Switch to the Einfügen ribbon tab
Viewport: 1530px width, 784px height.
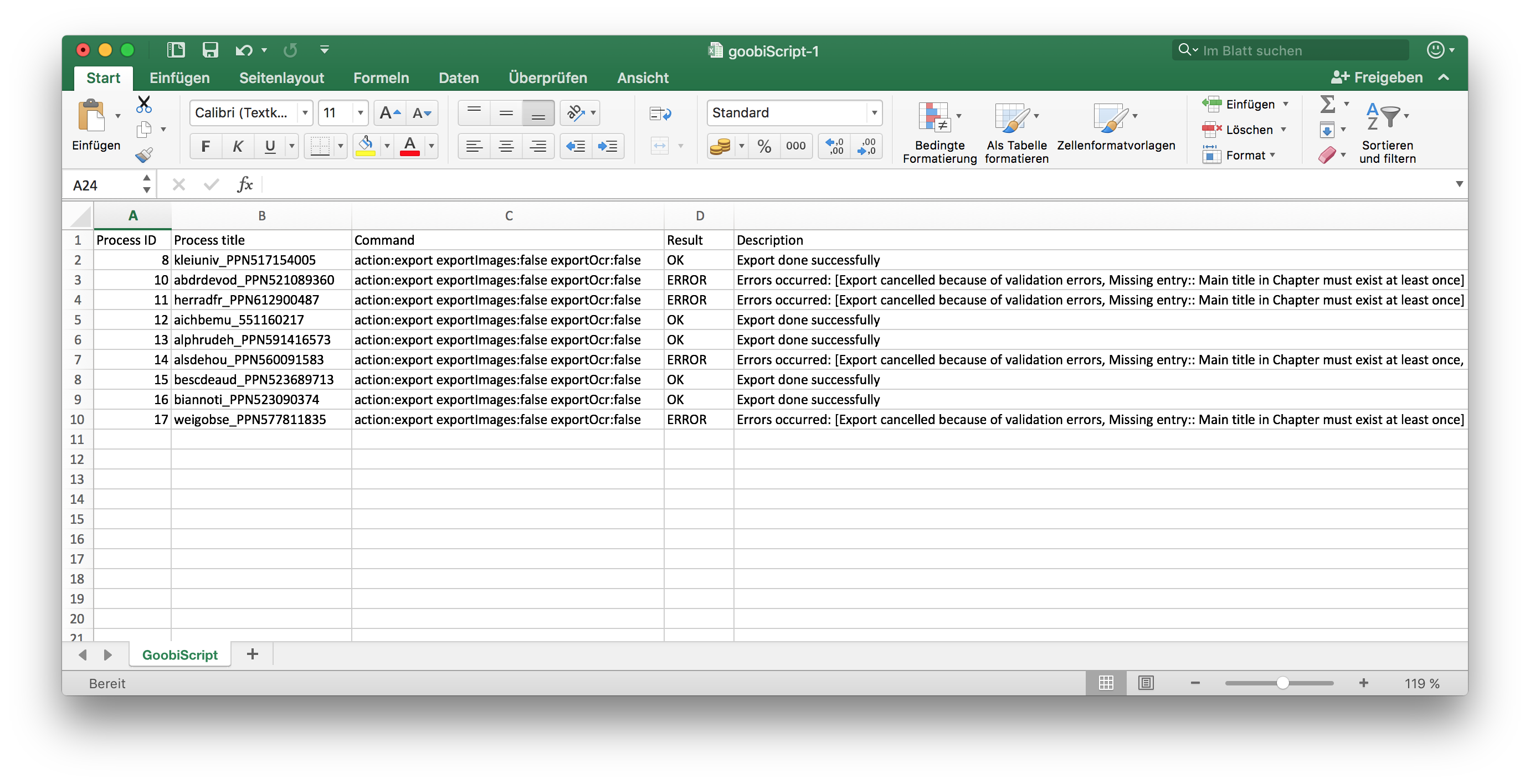tap(179, 78)
